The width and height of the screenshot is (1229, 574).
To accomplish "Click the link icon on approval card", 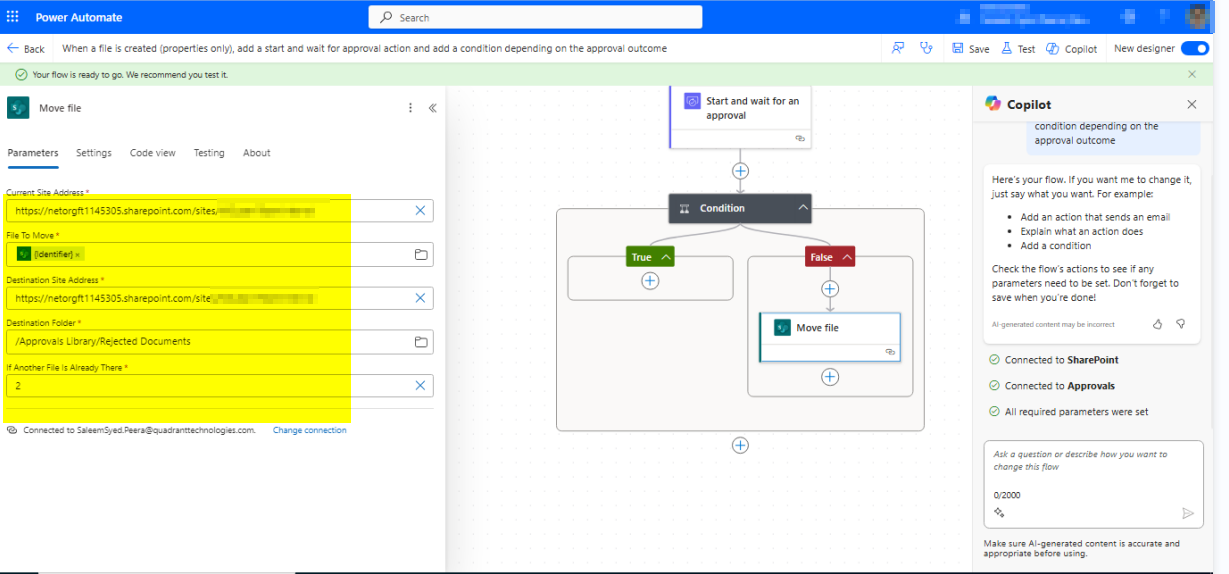I will tap(799, 139).
